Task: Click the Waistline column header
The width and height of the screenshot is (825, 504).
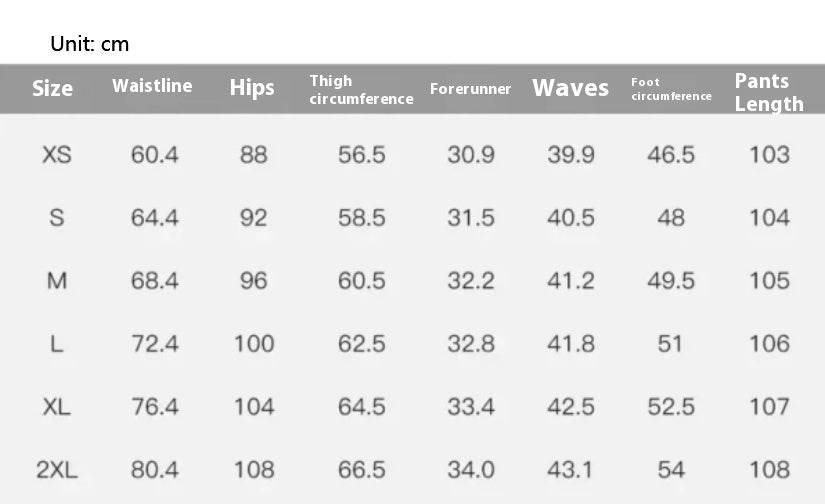Action: [x=152, y=86]
